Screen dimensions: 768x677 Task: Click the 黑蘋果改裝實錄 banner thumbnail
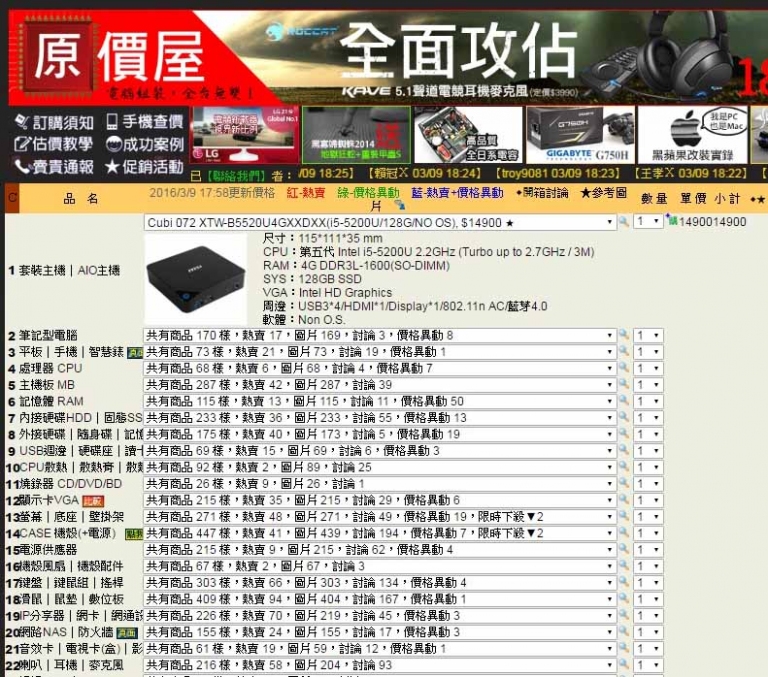pyautogui.click(x=693, y=135)
